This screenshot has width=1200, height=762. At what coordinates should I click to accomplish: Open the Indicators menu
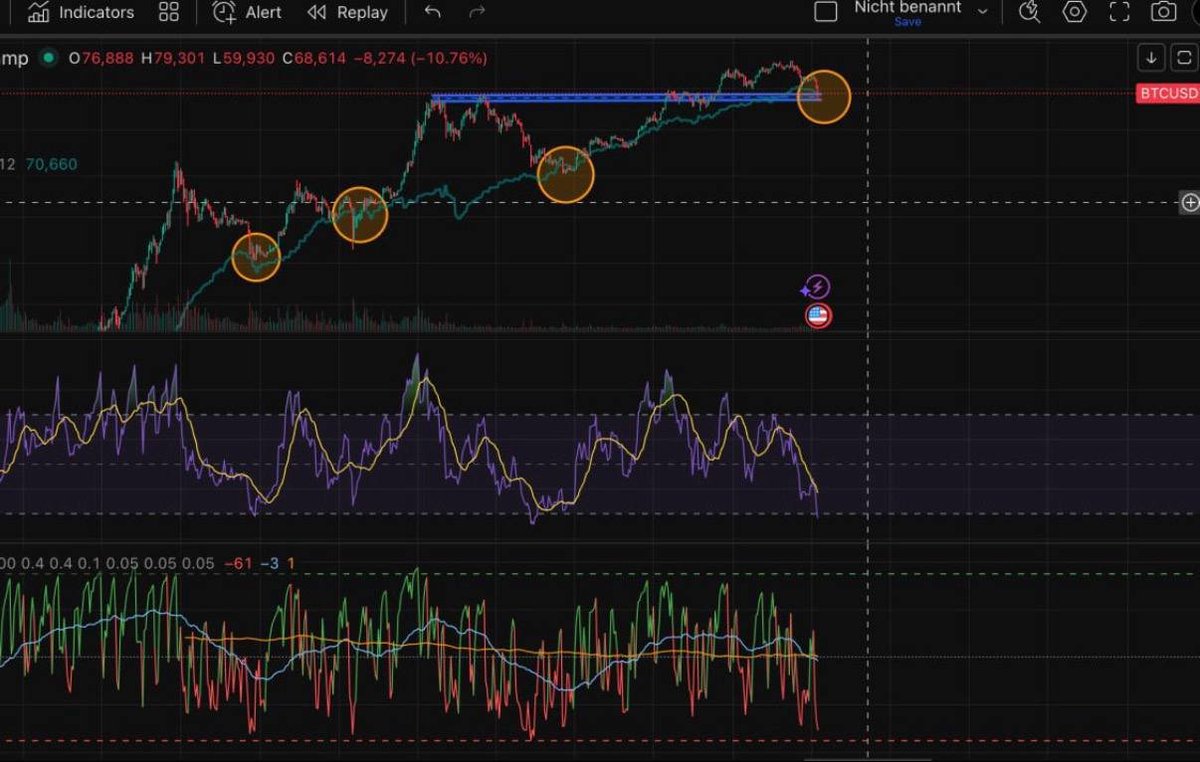point(80,13)
